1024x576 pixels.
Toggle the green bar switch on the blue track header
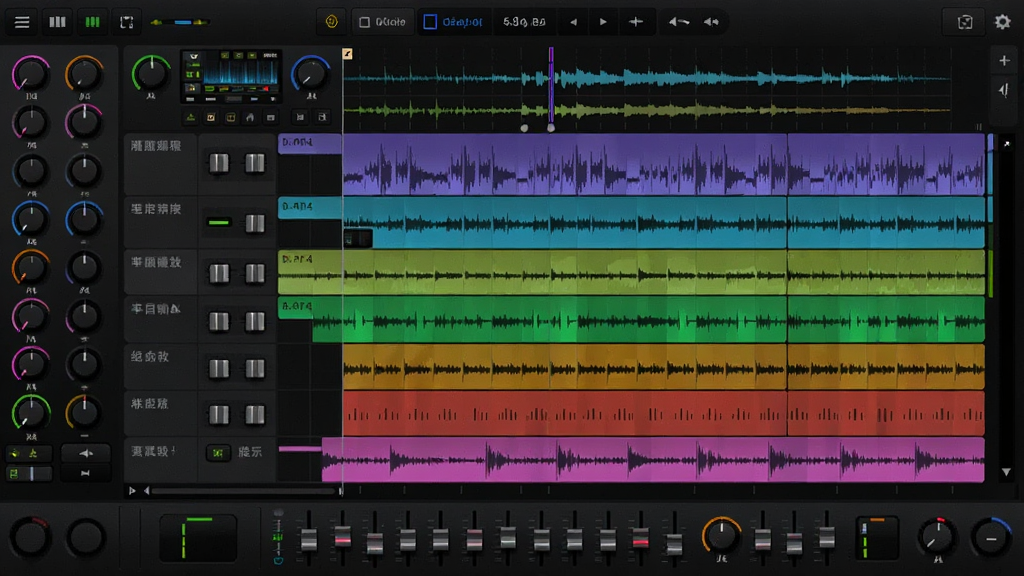[219, 223]
